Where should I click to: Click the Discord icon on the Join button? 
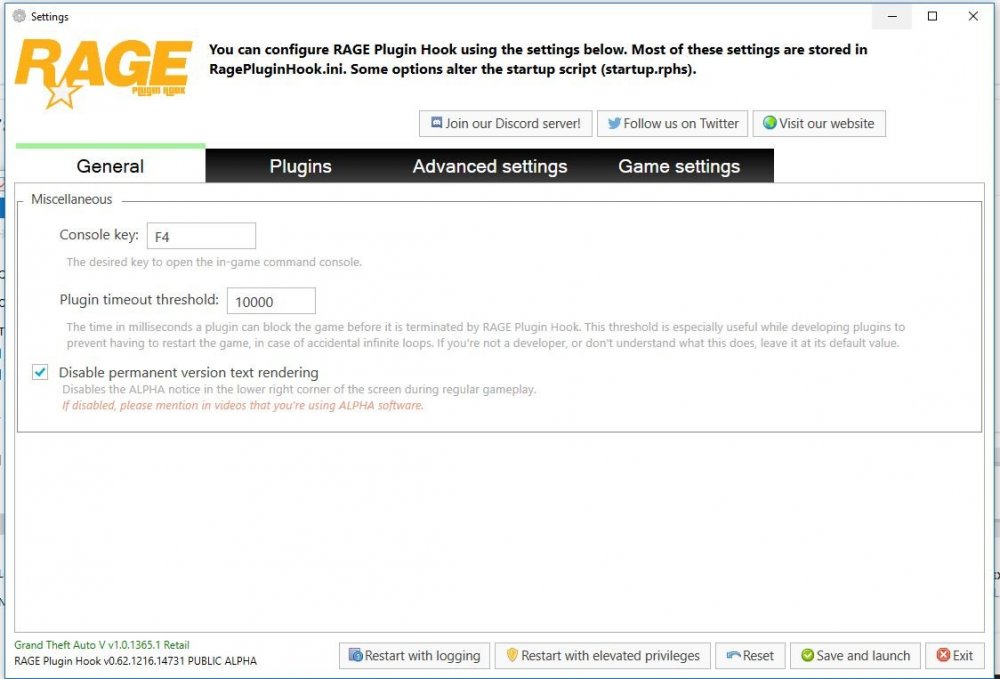437,122
